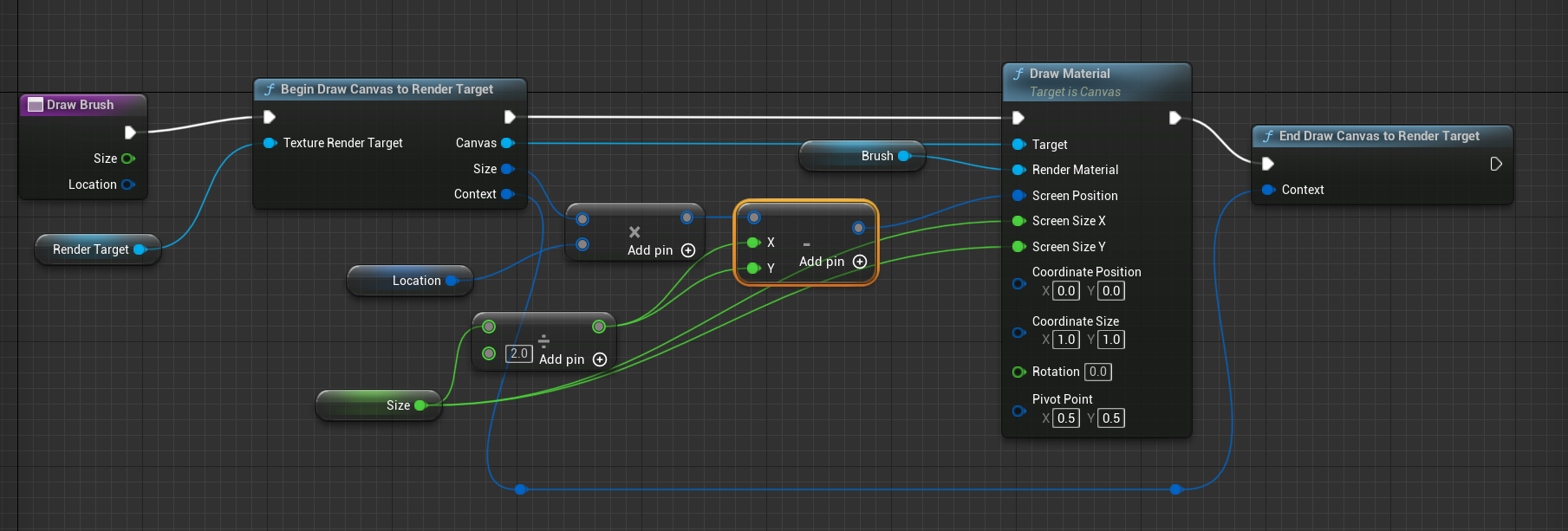Screen dimensions: 1568x531
Task: Click Pivot Point Y value field
Action: pyautogui.click(x=1111, y=418)
